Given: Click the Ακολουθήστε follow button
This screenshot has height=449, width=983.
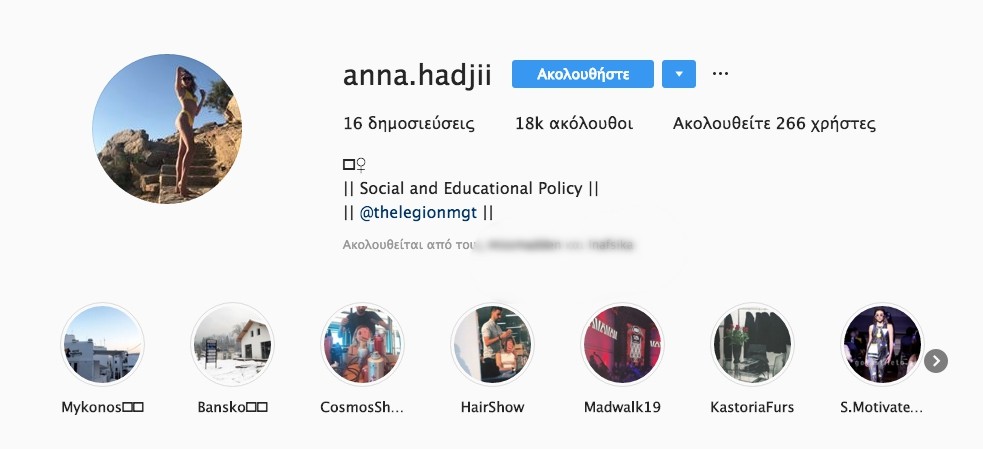Looking at the screenshot, I should tap(582, 74).
